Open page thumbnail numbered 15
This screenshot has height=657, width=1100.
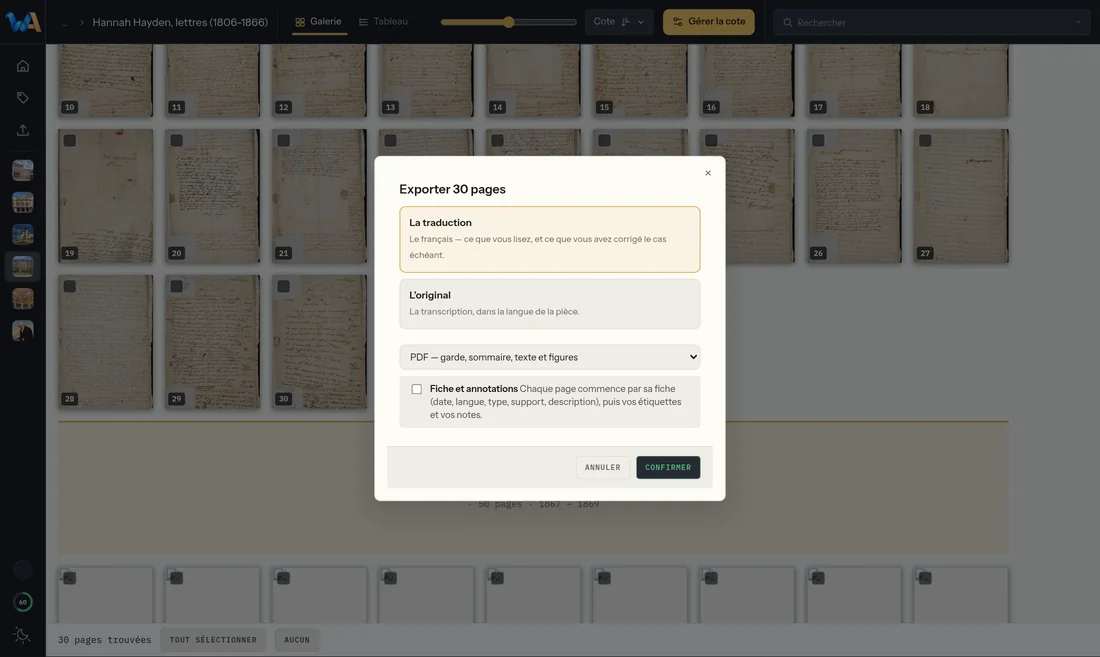[x=640, y=80]
